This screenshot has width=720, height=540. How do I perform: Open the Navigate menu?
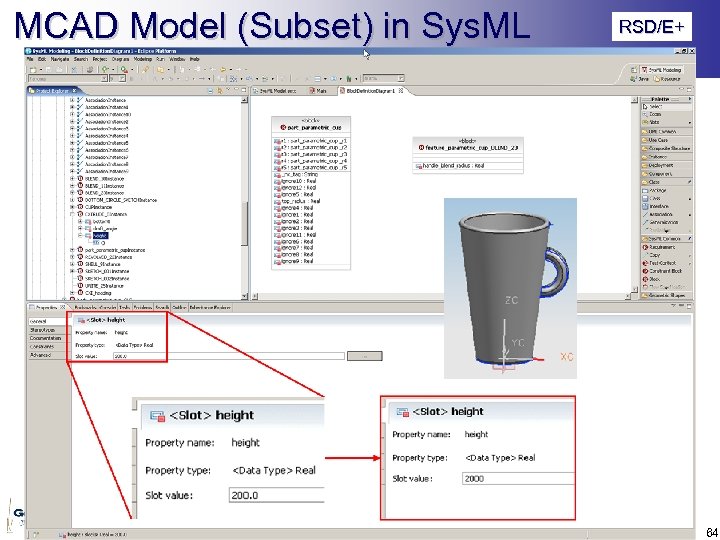coord(60,59)
